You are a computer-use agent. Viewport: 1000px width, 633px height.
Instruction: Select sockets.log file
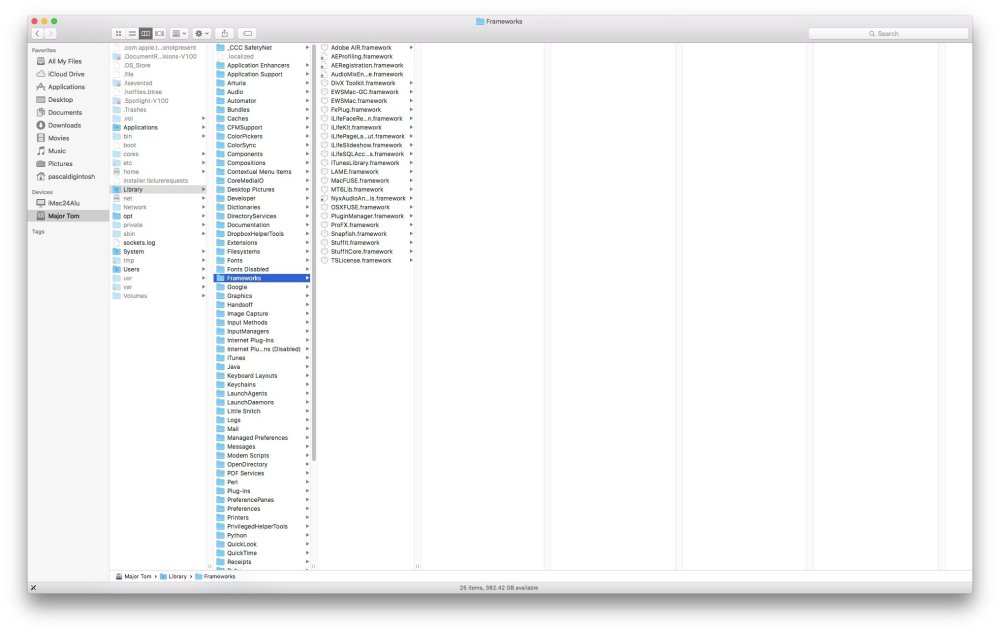pos(159,242)
